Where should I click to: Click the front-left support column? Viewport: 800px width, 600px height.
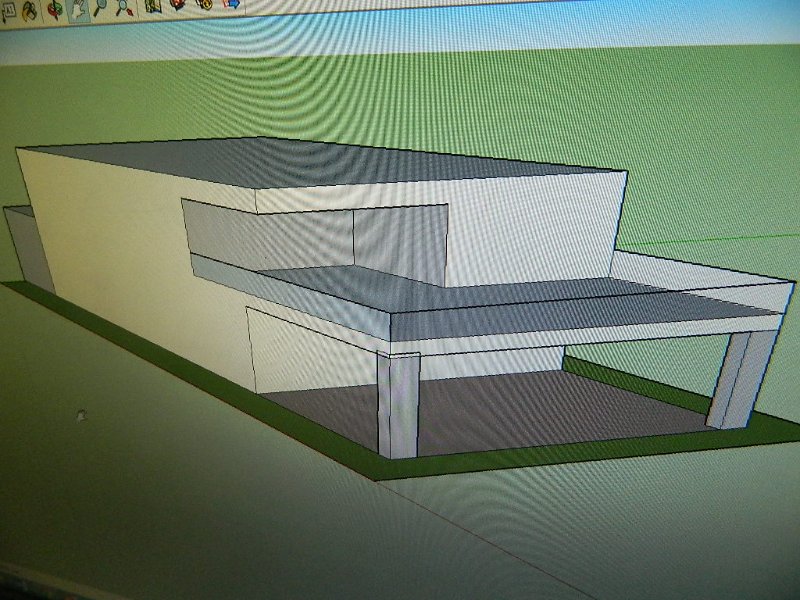397,405
